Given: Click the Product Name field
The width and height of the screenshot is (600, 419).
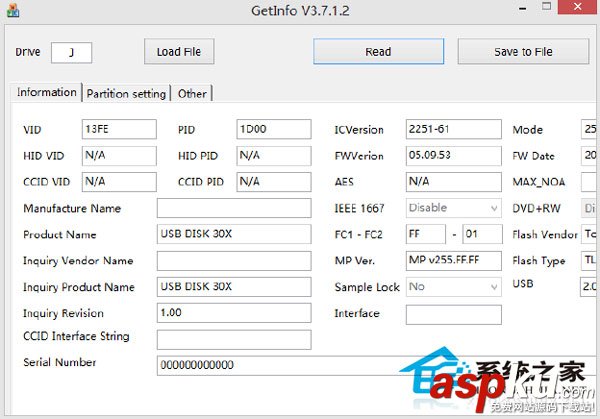Looking at the screenshot, I should point(234,234).
